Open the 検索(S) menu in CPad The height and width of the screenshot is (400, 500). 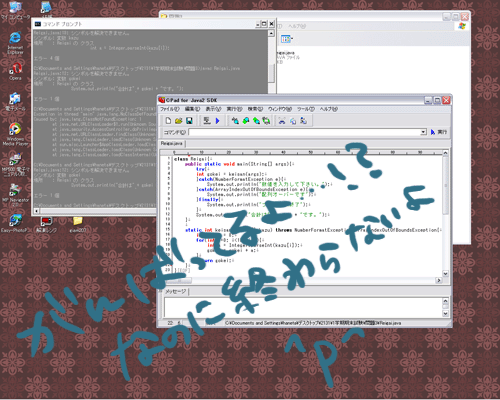point(255,109)
